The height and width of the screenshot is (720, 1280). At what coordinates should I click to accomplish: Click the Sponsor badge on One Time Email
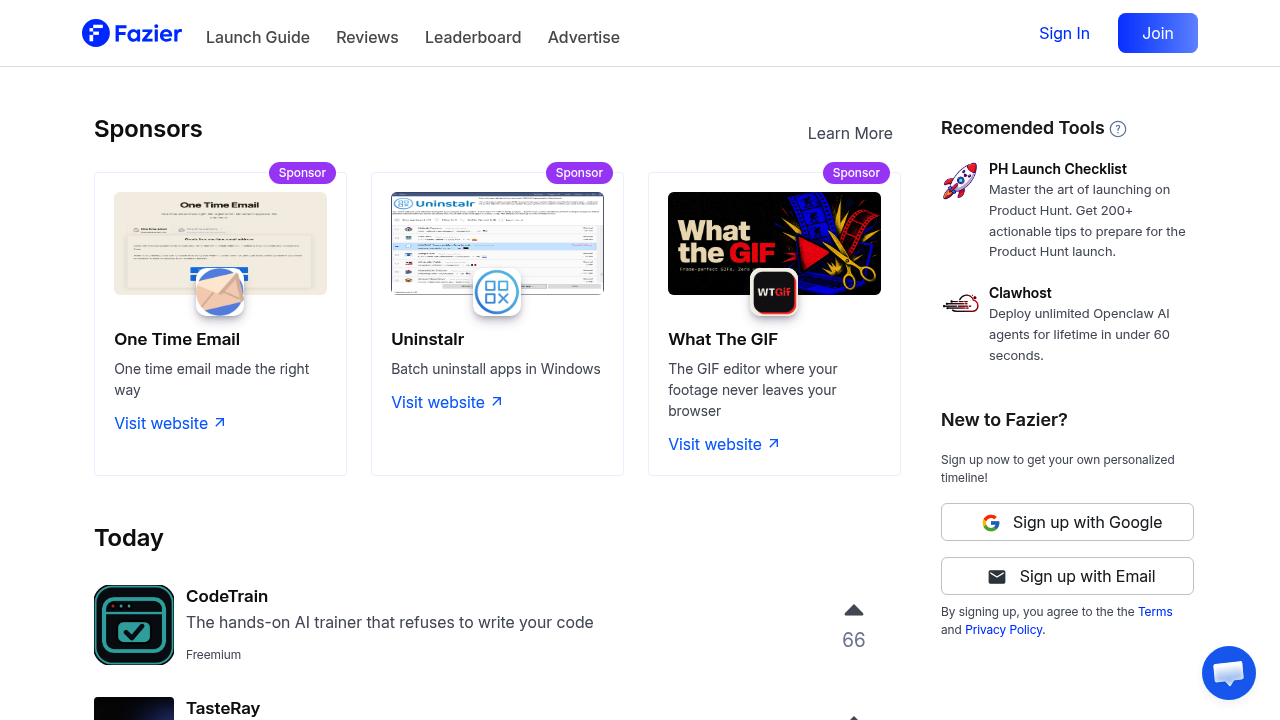pos(302,173)
